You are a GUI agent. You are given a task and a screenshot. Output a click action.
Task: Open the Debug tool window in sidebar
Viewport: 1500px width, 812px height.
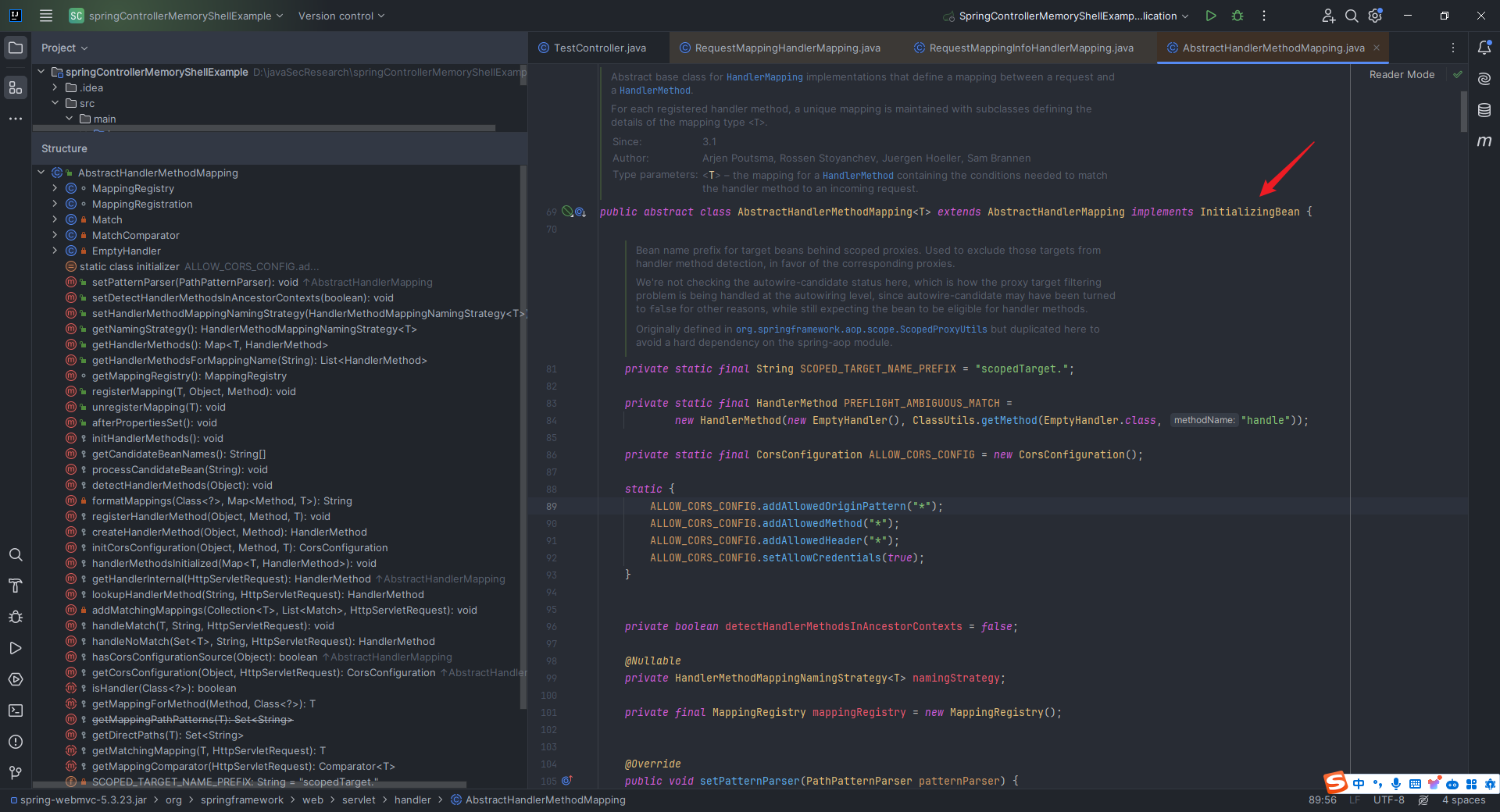[16, 617]
